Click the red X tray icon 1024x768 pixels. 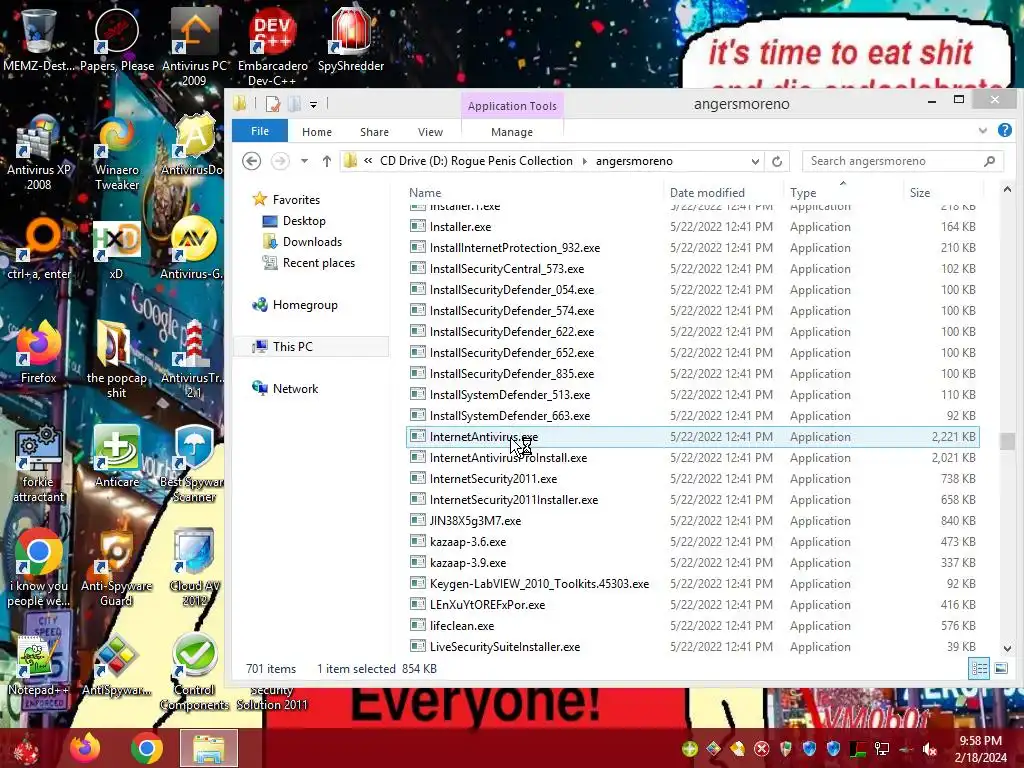[761, 749]
